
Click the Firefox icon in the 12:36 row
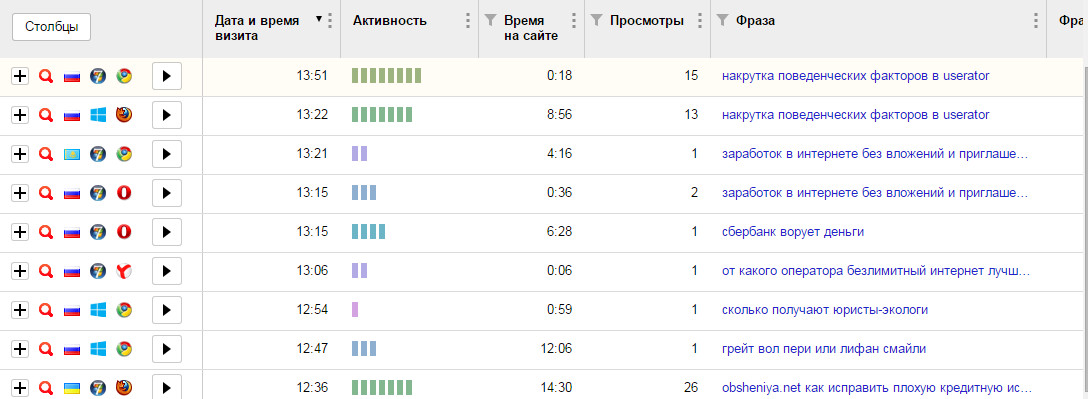point(124,387)
